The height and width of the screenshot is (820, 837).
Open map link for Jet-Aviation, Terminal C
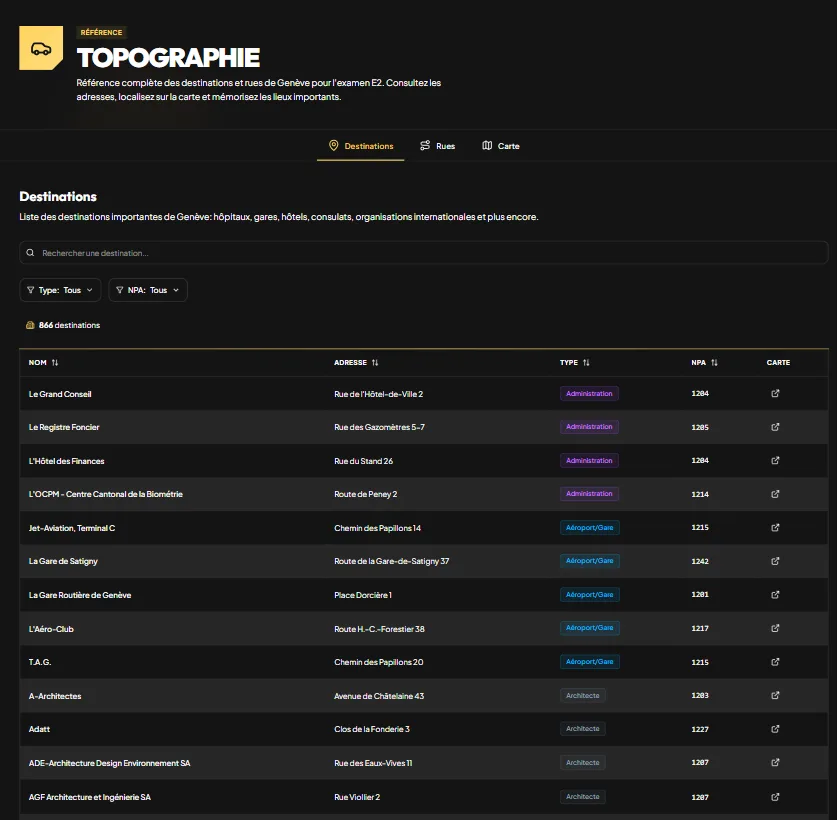[775, 527]
